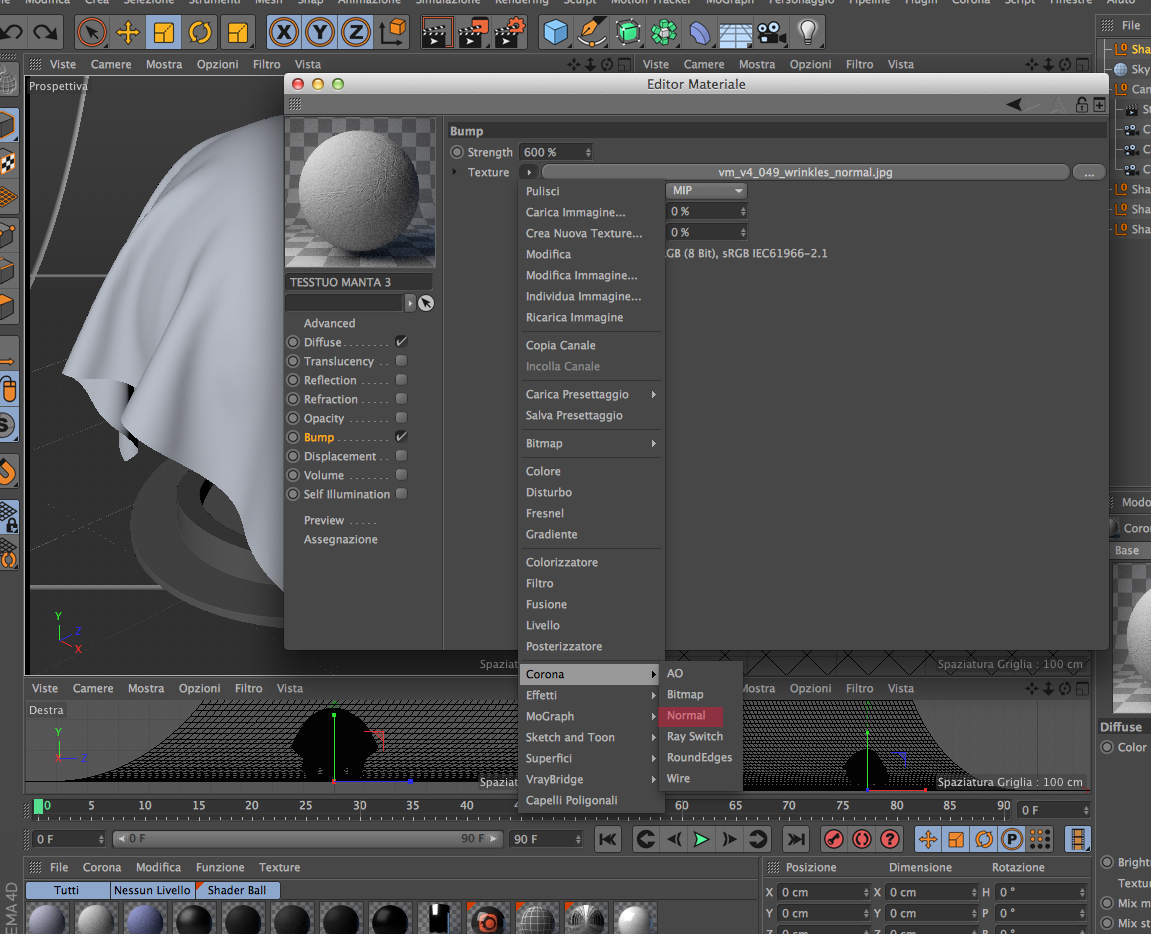Click the browse '...' button next to texture
This screenshot has height=934, width=1151.
[1088, 172]
